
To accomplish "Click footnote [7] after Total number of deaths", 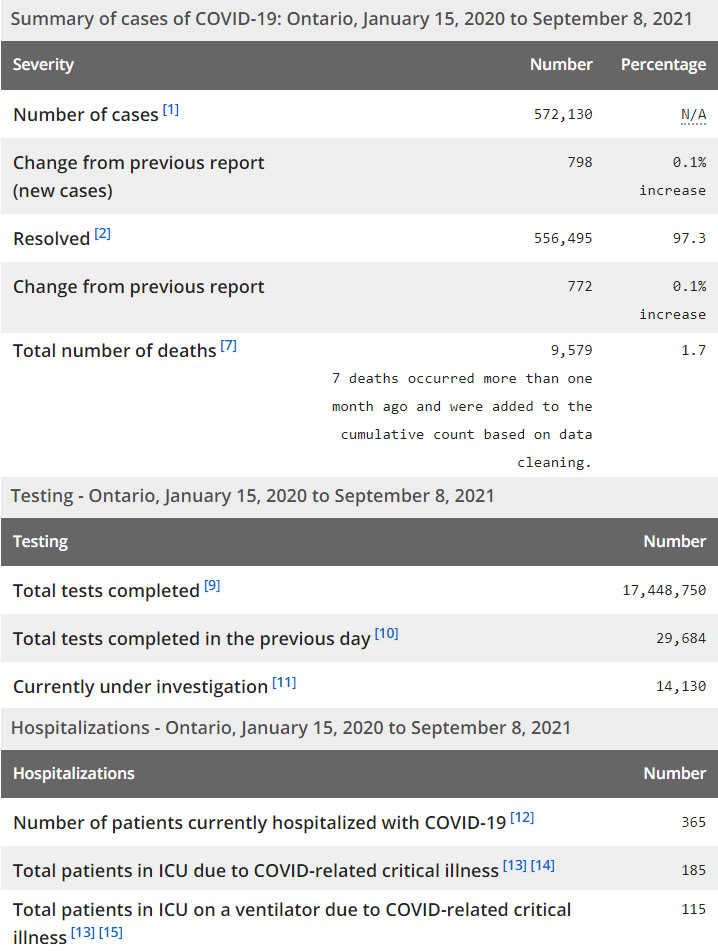I will (228, 346).
